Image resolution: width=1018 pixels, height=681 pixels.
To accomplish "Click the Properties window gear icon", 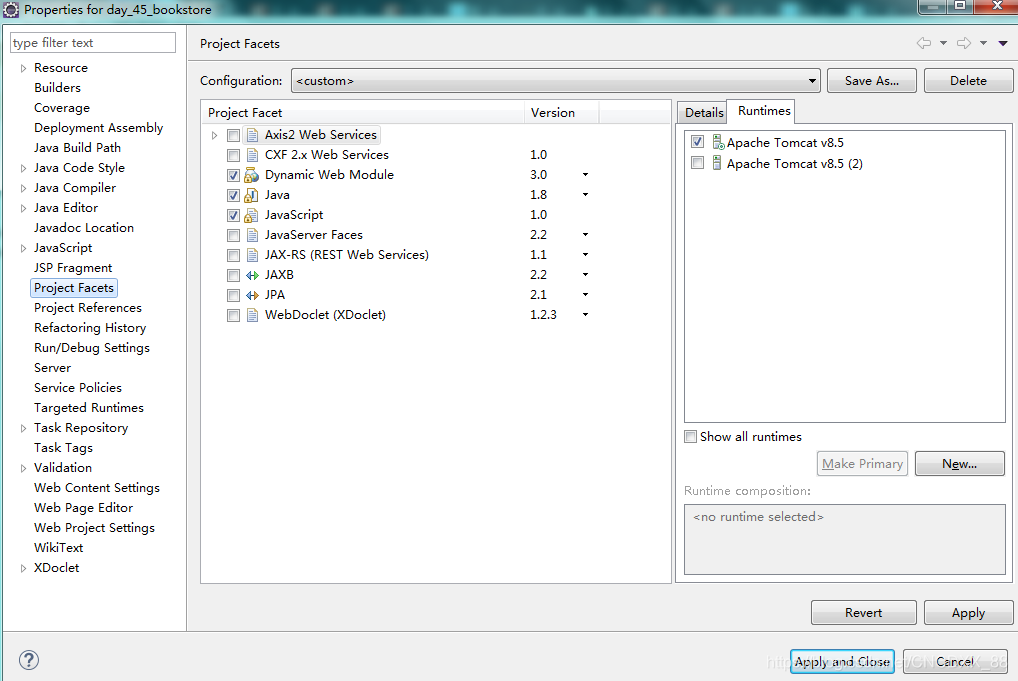I will pos(11,10).
